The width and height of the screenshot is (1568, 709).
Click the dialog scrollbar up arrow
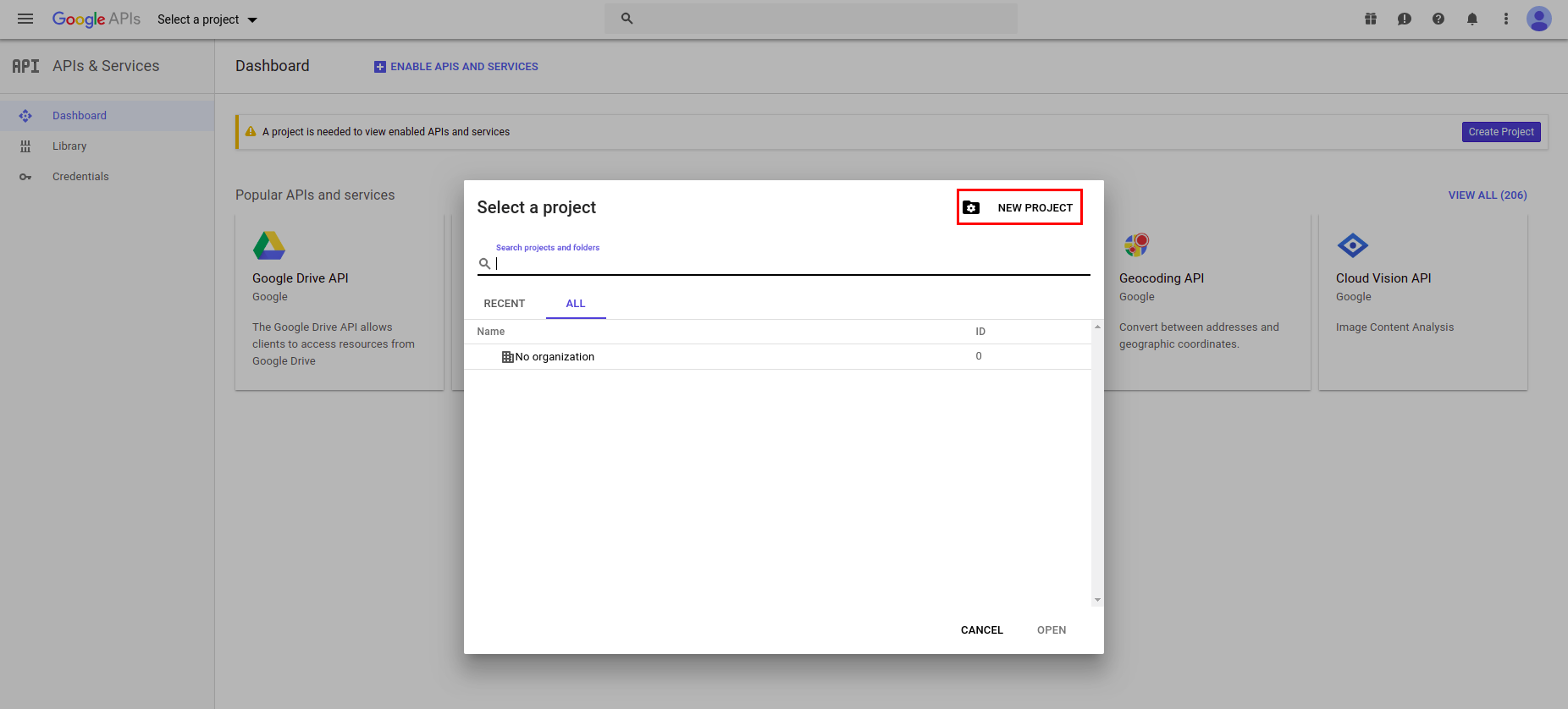[x=1097, y=327]
